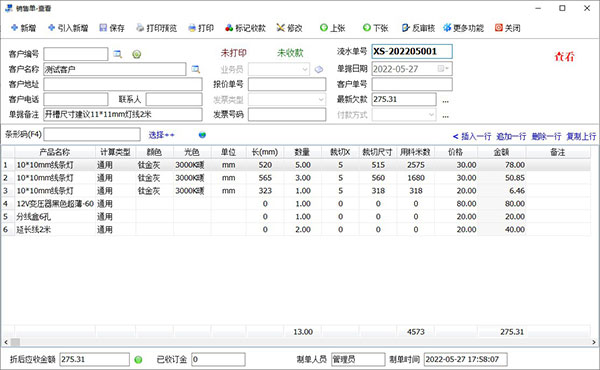Go to next order with 下张

(x=375, y=28)
